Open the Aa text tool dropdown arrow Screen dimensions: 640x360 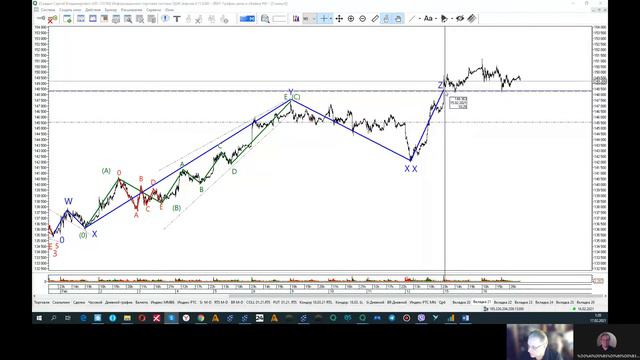(436, 19)
